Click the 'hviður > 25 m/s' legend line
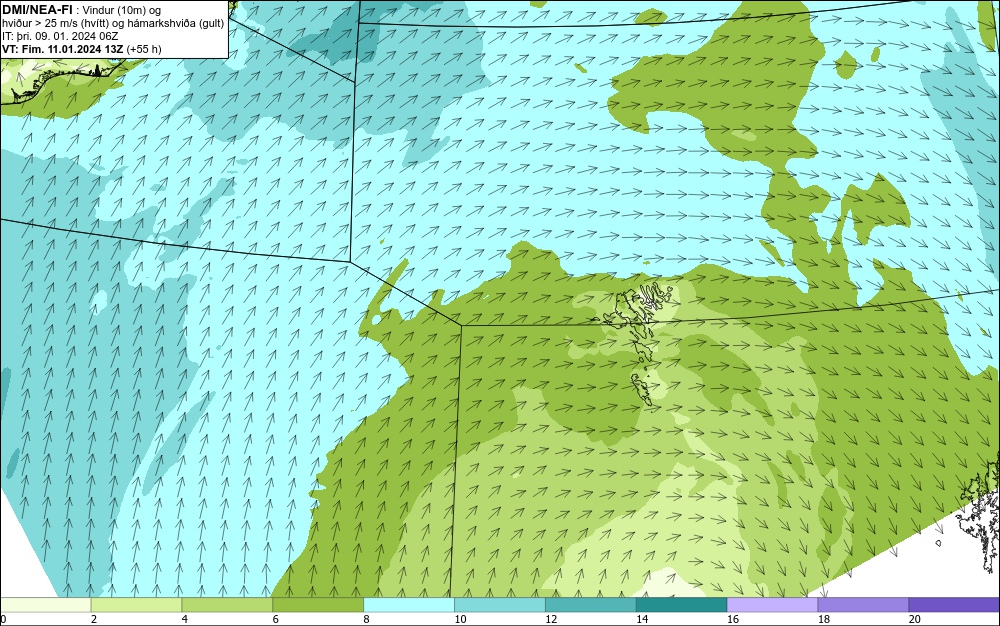Viewport: 1000px width, 626px height. click(x=113, y=24)
